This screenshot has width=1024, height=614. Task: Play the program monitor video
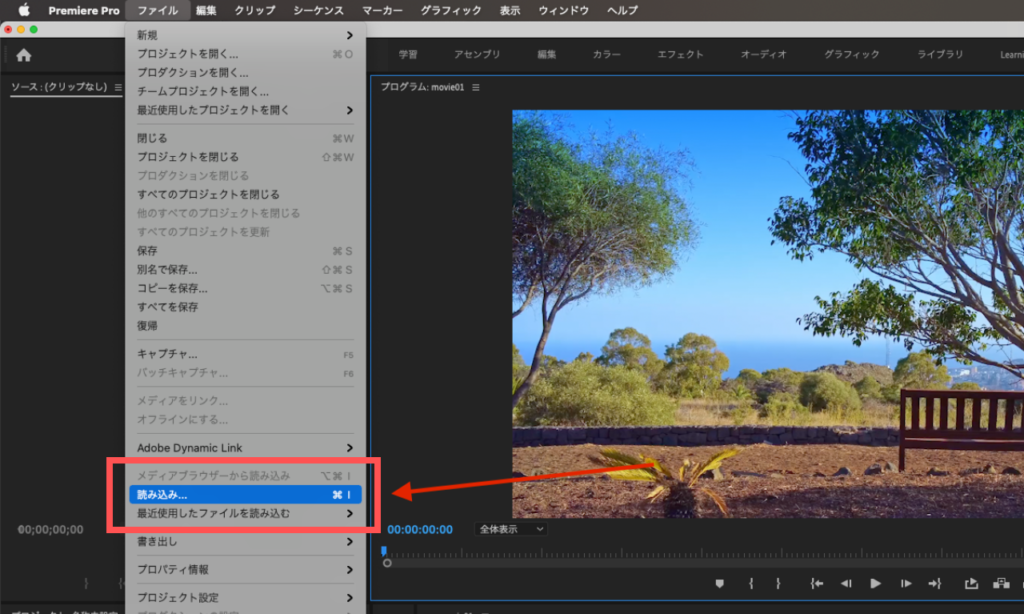point(875,583)
